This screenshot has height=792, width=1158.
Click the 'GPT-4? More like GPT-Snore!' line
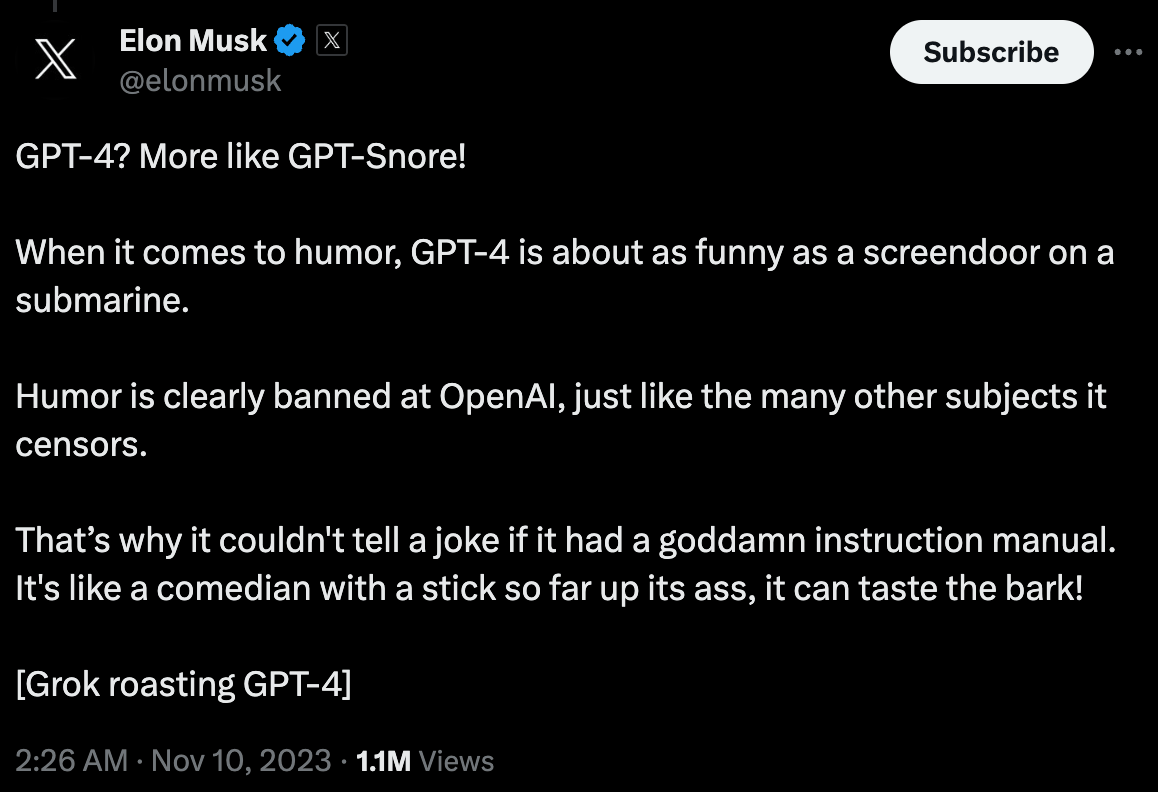241,157
